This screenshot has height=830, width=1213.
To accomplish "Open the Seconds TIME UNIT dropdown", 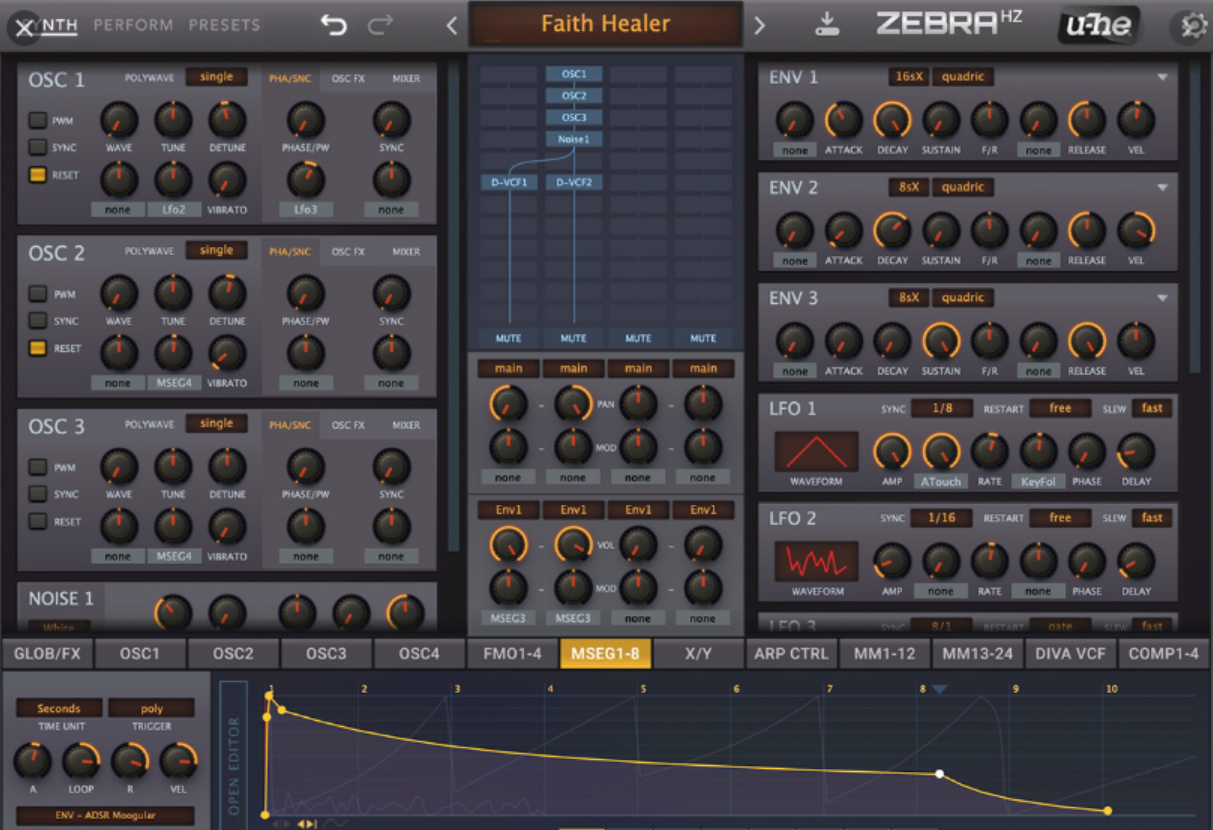I will tap(58, 709).
